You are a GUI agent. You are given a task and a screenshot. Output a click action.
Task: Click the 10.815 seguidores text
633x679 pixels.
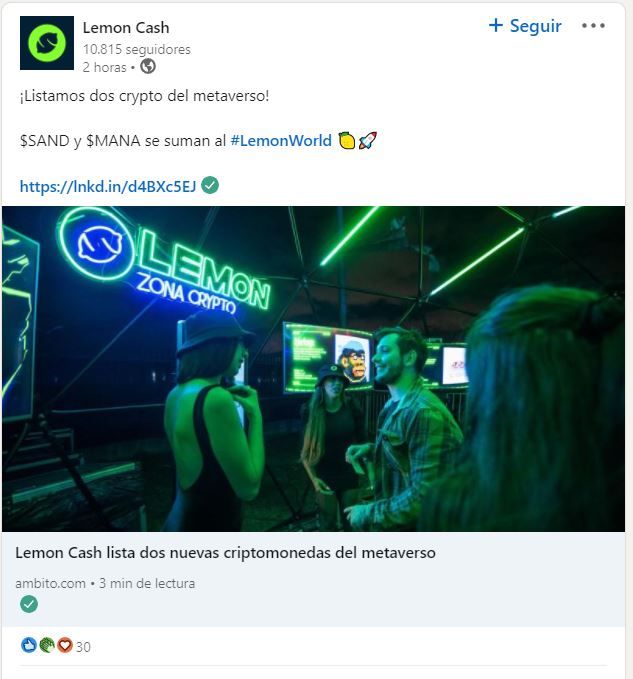click(x=136, y=49)
